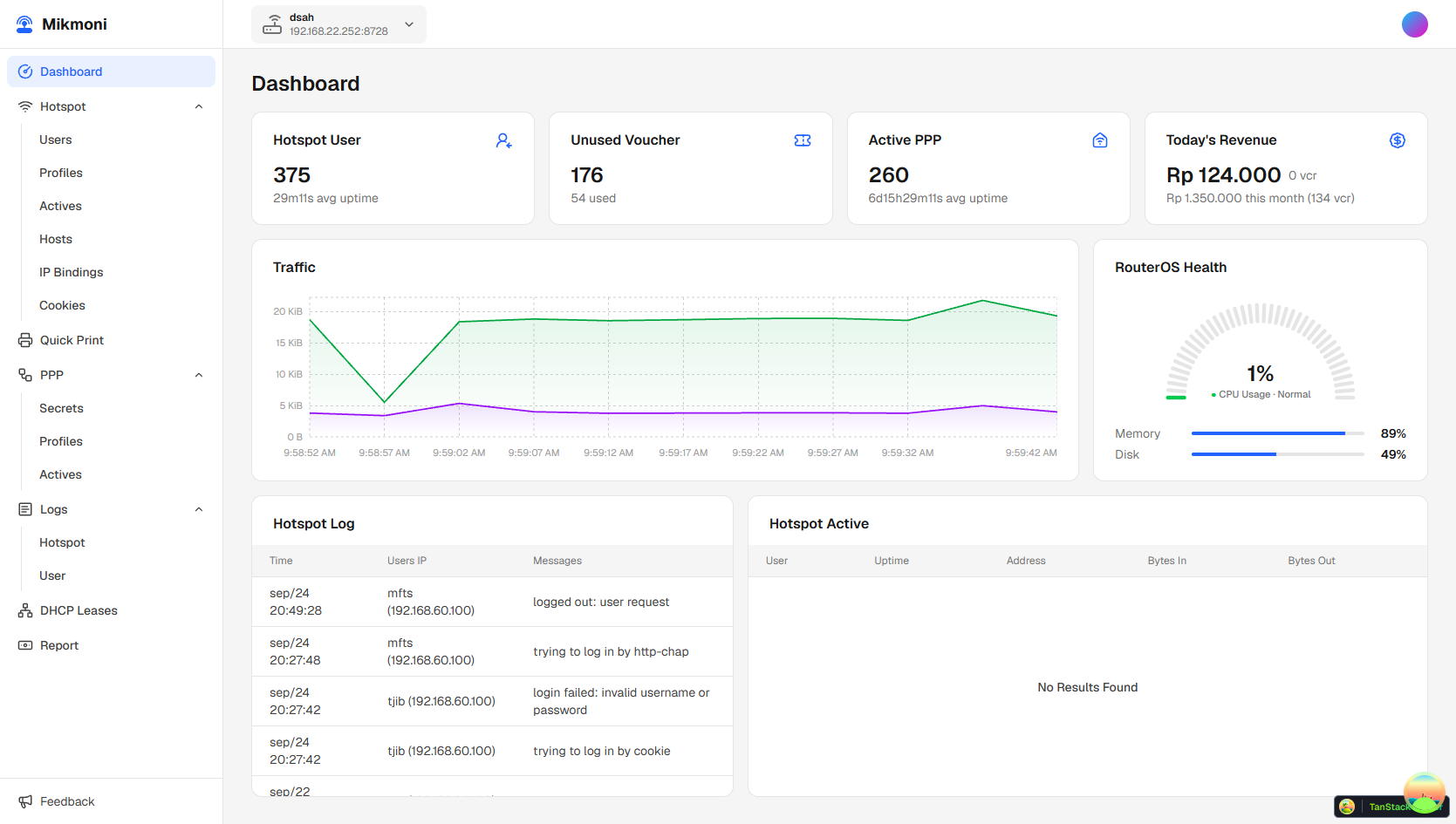Screen dimensions: 1456x824
Task: Open the Report page
Action: click(x=59, y=645)
